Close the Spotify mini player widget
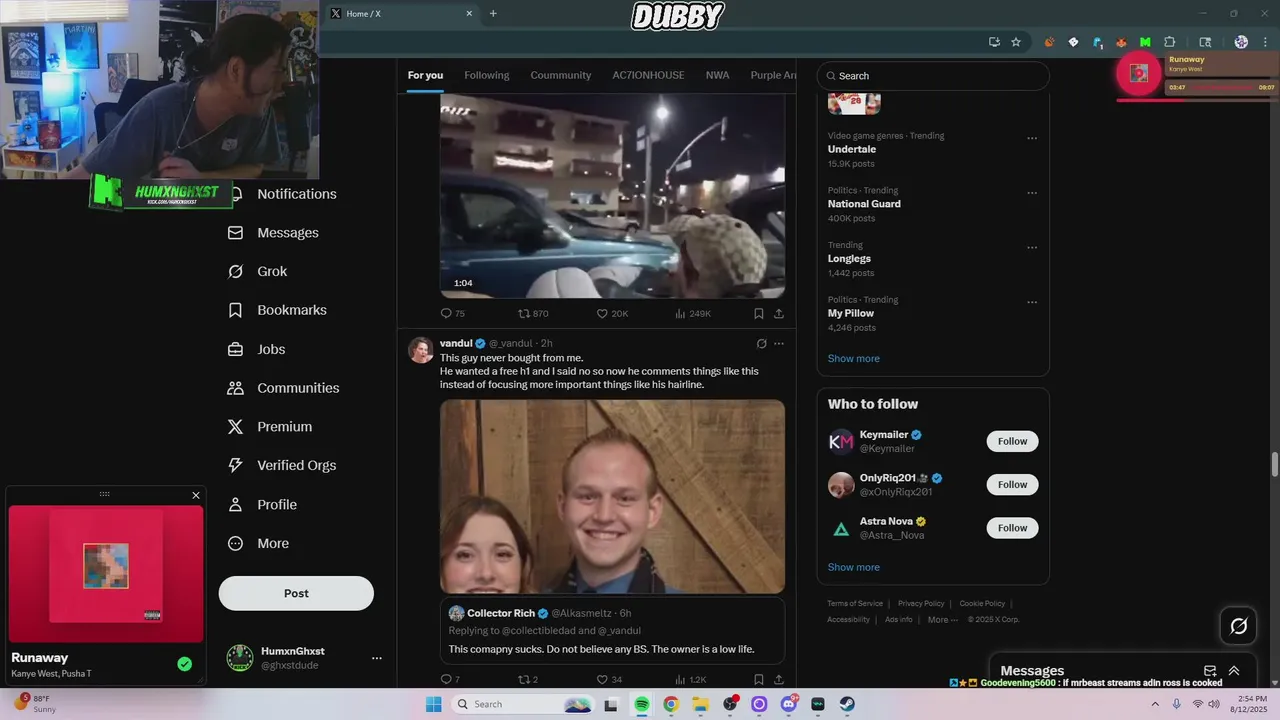The image size is (1280, 720). pyautogui.click(x=196, y=495)
